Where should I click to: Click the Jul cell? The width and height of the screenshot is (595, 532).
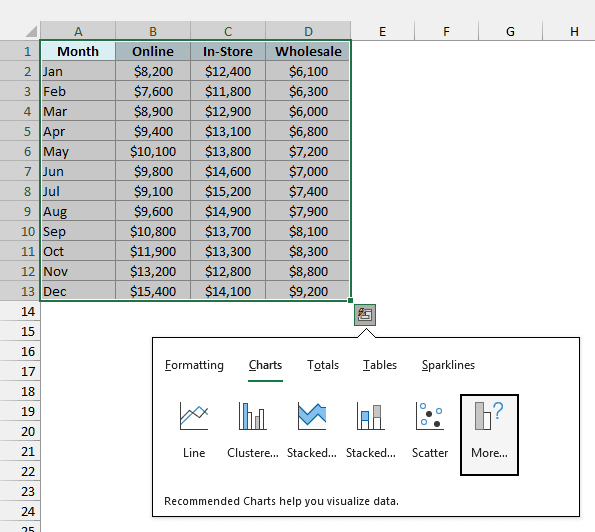click(78, 191)
